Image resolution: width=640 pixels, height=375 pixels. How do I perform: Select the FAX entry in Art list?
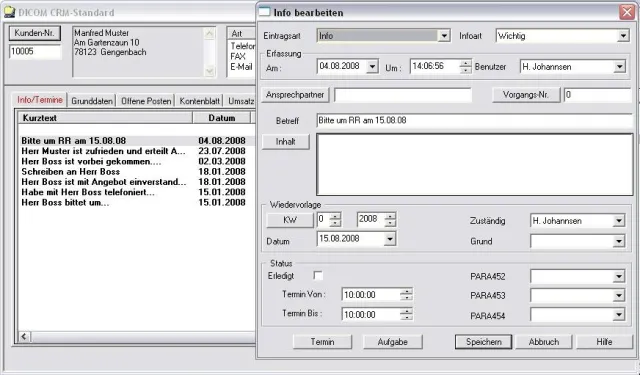click(x=238, y=56)
